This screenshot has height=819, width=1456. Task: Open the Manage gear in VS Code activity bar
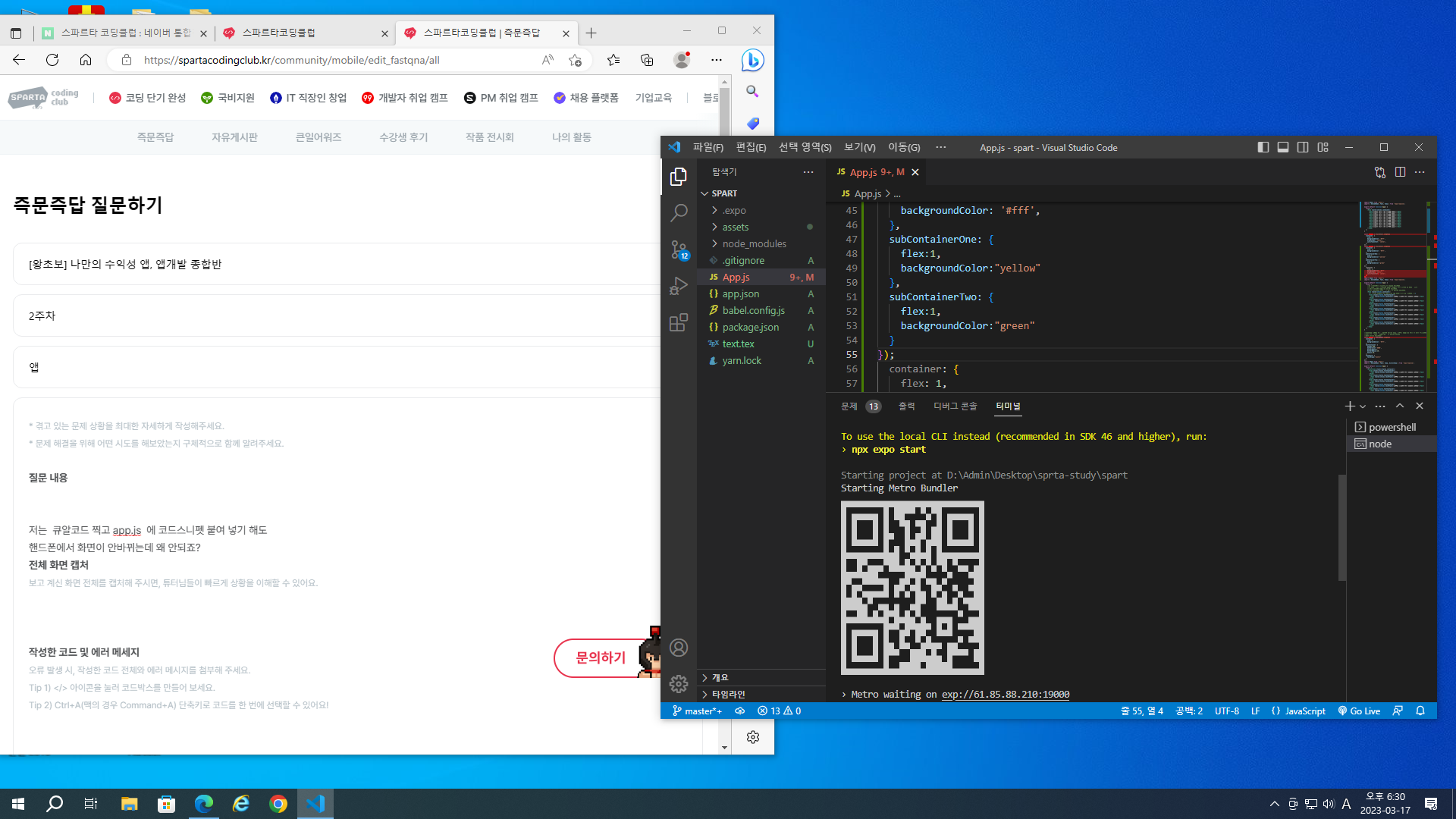pos(679,684)
